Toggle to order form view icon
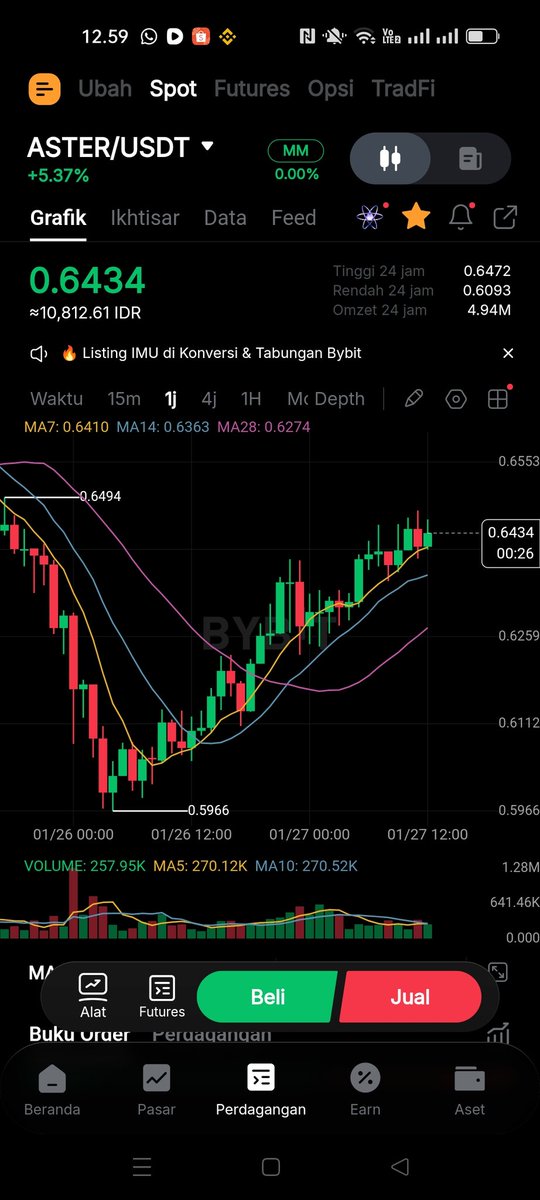This screenshot has height=1200, width=540. tap(470, 159)
